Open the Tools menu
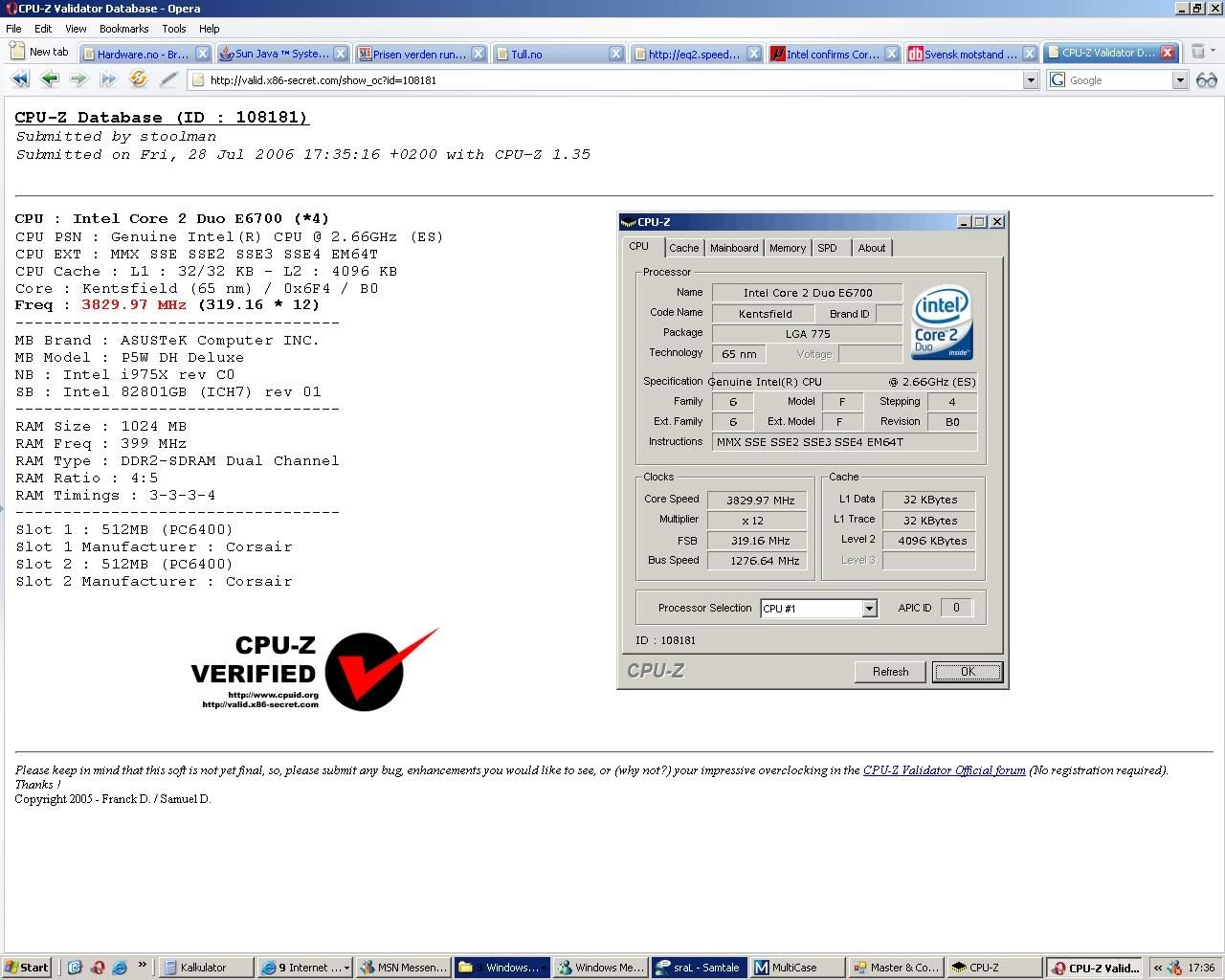The width and height of the screenshot is (1225, 980). (x=173, y=29)
